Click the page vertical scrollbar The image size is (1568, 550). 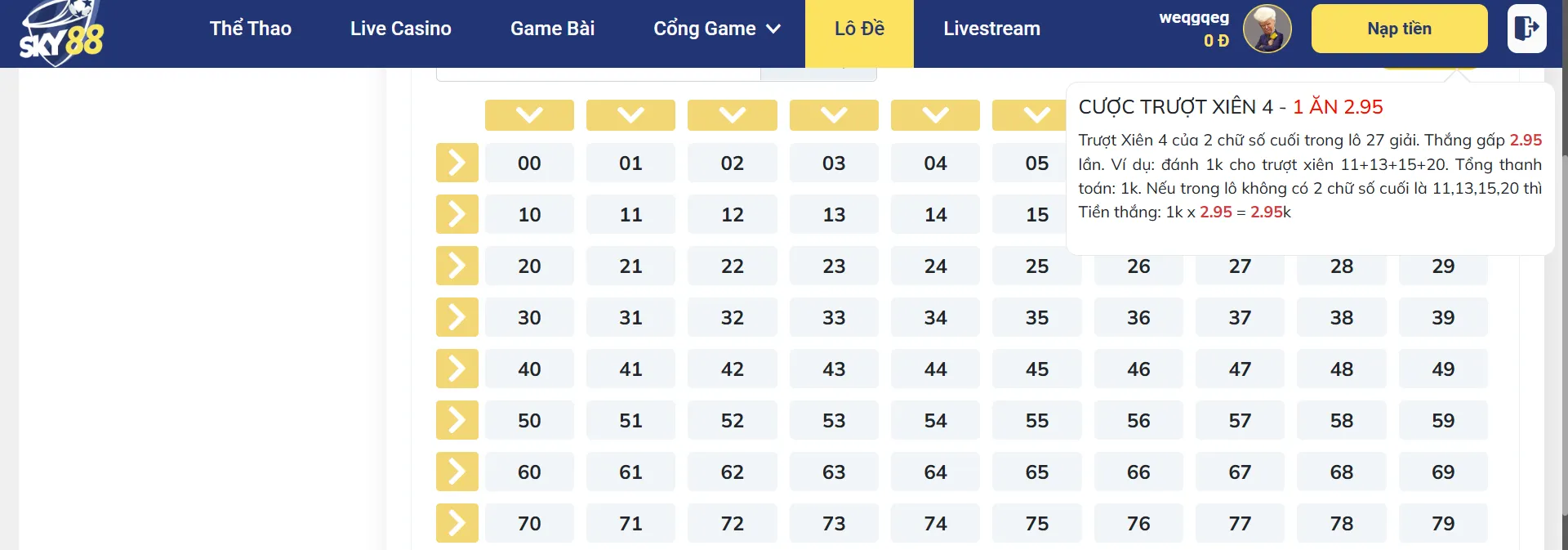point(1563,327)
